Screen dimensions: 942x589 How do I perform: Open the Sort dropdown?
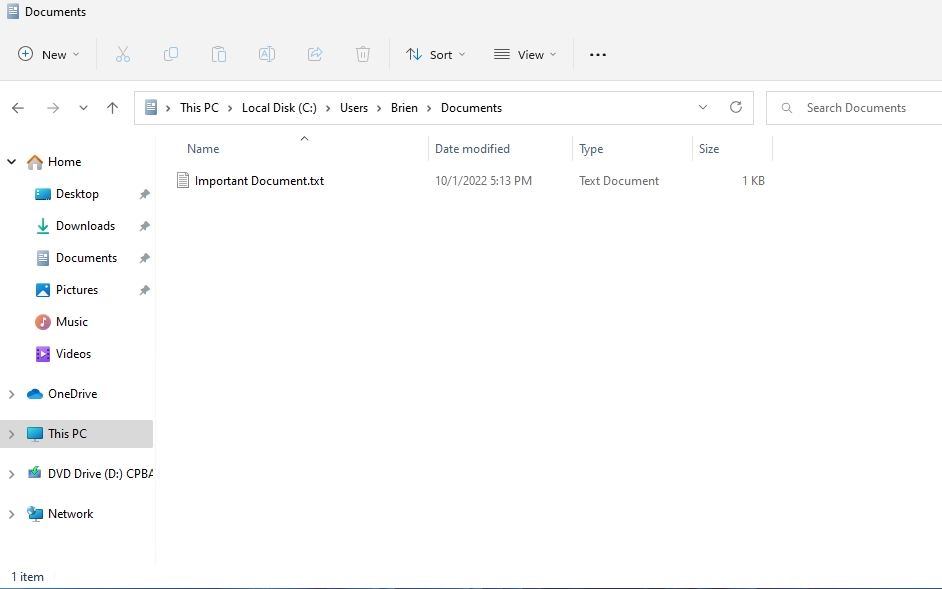click(x=435, y=55)
